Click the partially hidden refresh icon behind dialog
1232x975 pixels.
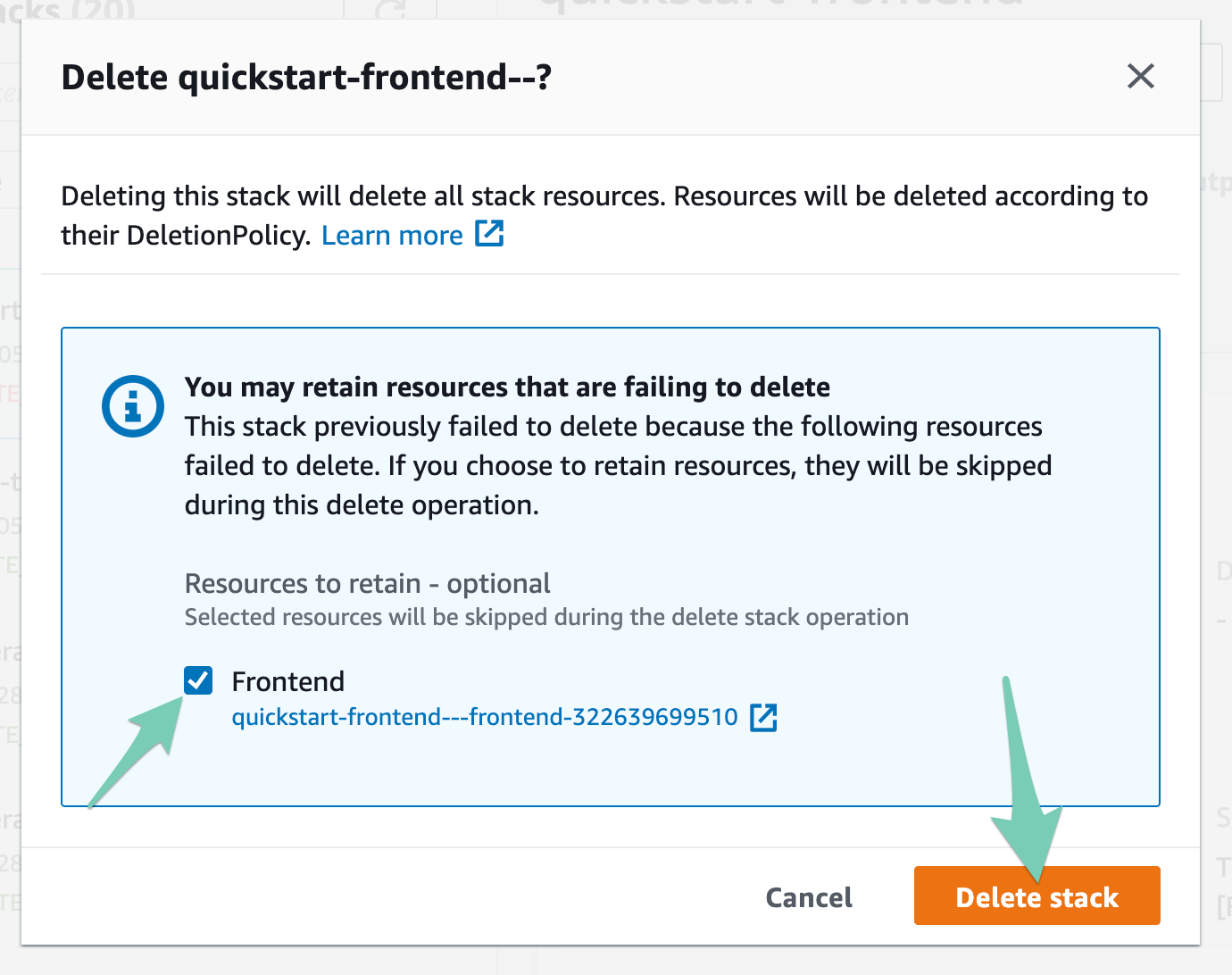pyautogui.click(x=390, y=9)
